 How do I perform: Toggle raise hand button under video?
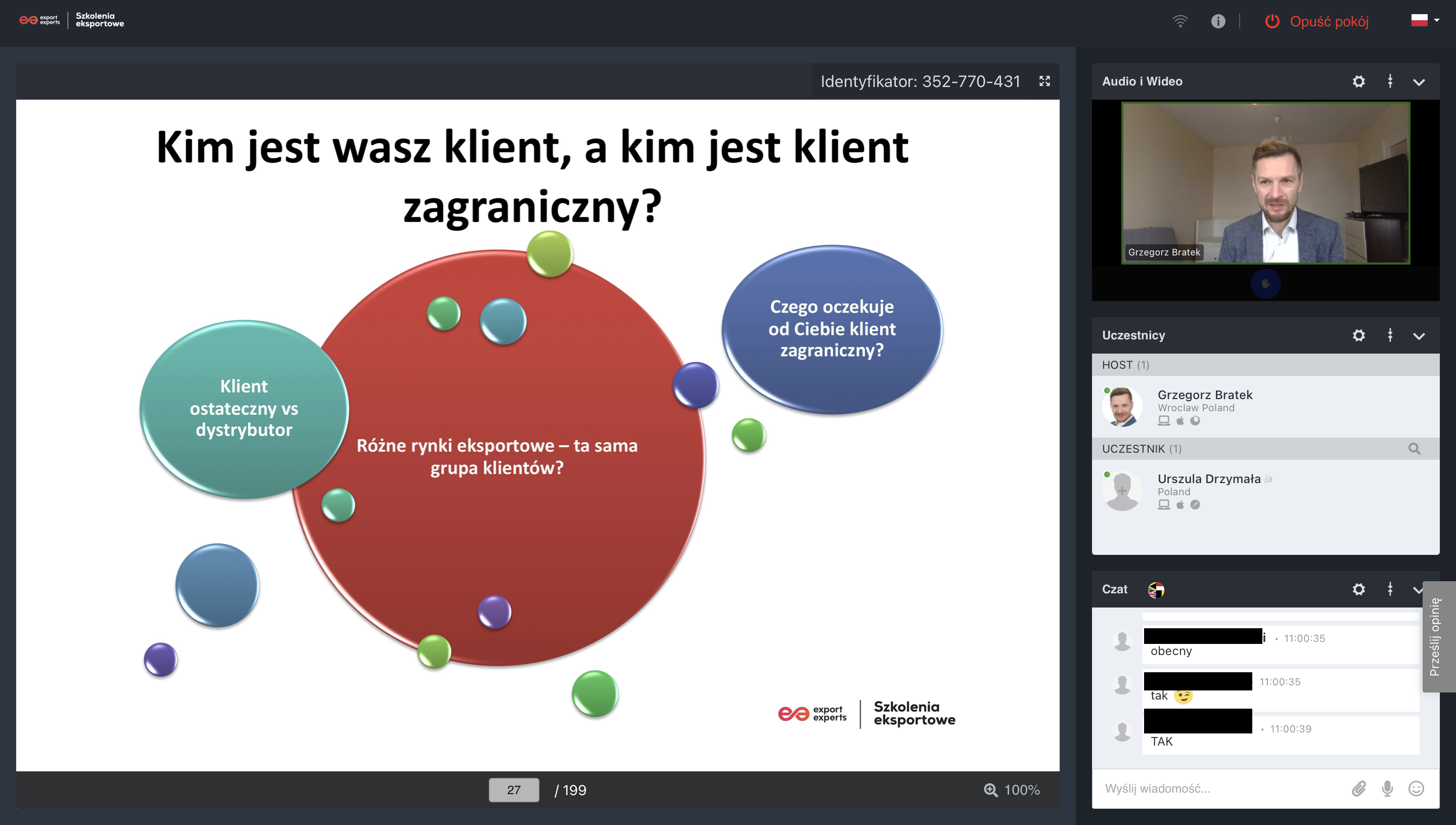tap(1265, 283)
